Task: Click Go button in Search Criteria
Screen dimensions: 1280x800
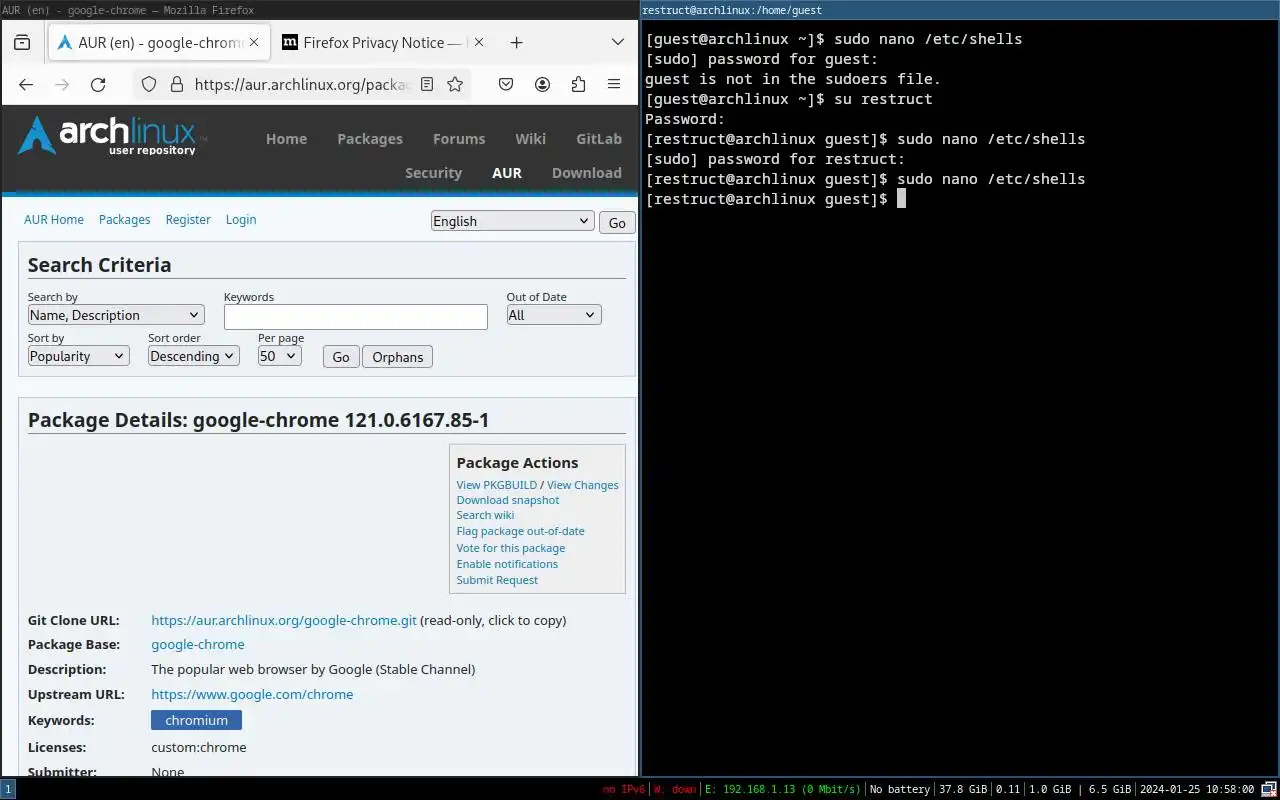Action: click(341, 357)
